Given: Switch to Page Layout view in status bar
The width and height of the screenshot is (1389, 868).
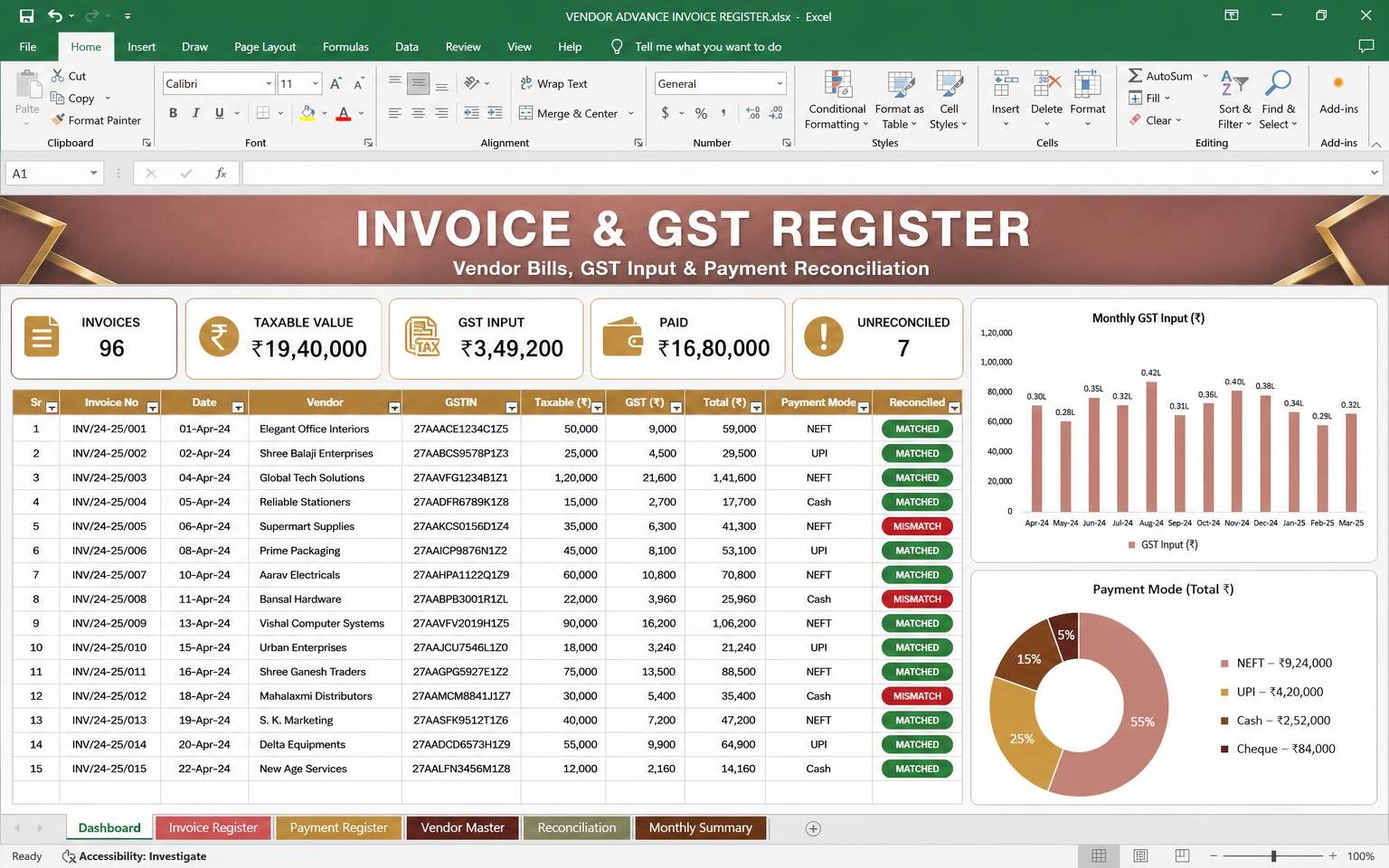Looking at the screenshot, I should click(1140, 855).
